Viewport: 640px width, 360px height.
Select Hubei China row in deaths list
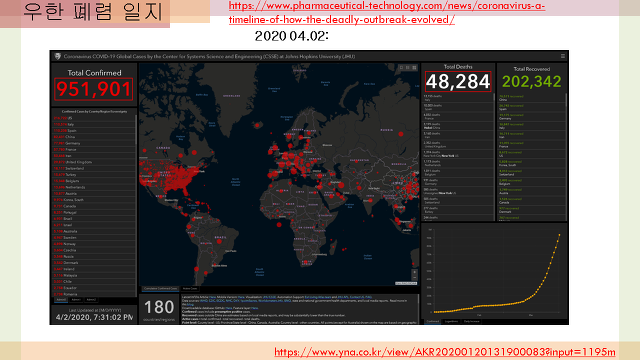pos(458,126)
